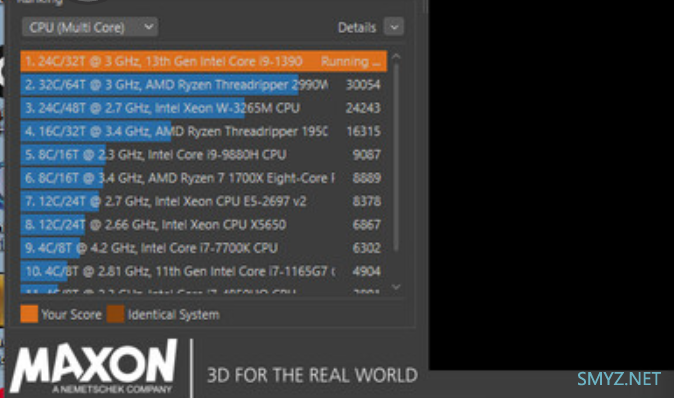The width and height of the screenshot is (674, 398).
Task: Click the Details label
Action: (x=357, y=28)
